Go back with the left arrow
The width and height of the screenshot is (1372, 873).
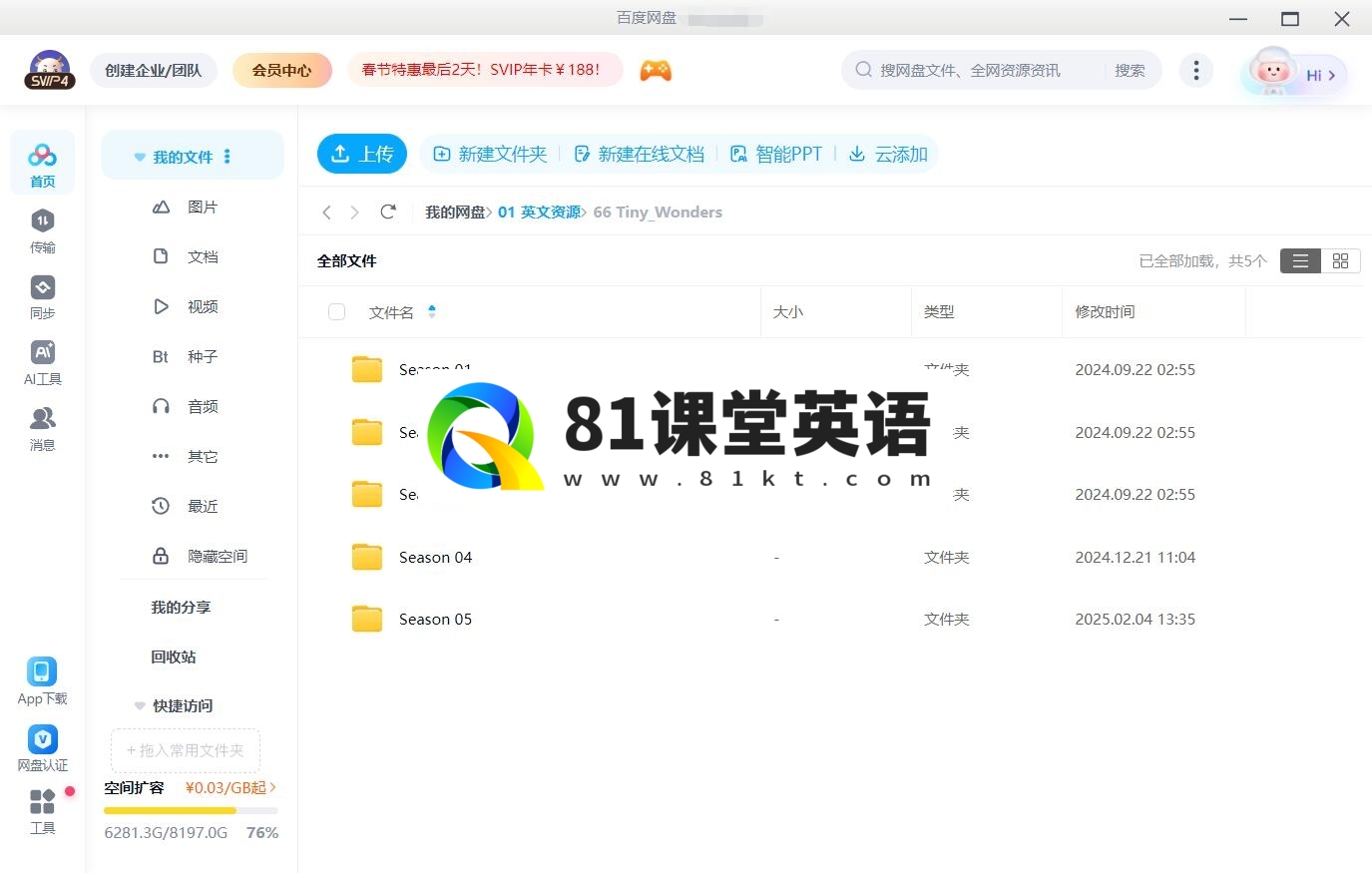(x=326, y=212)
